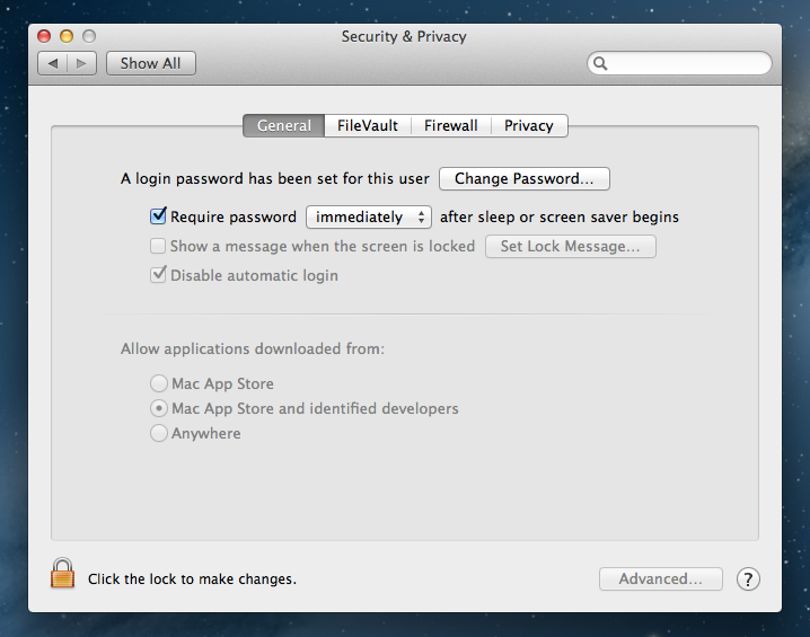Close the Security & Privacy window
The height and width of the screenshot is (637, 810).
click(44, 36)
